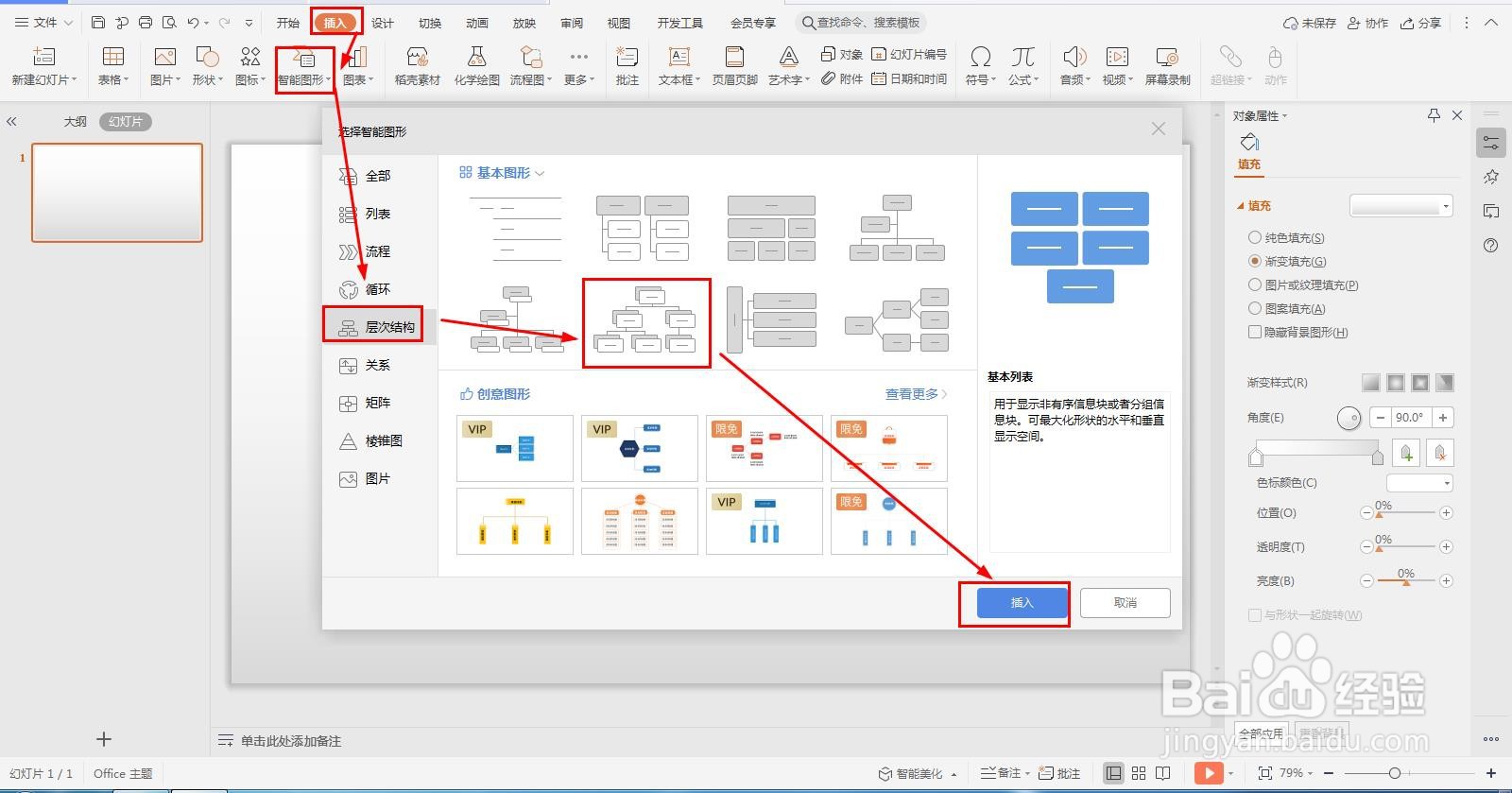Click the 图表 chart icon
The image size is (1512, 793).
(357, 58)
